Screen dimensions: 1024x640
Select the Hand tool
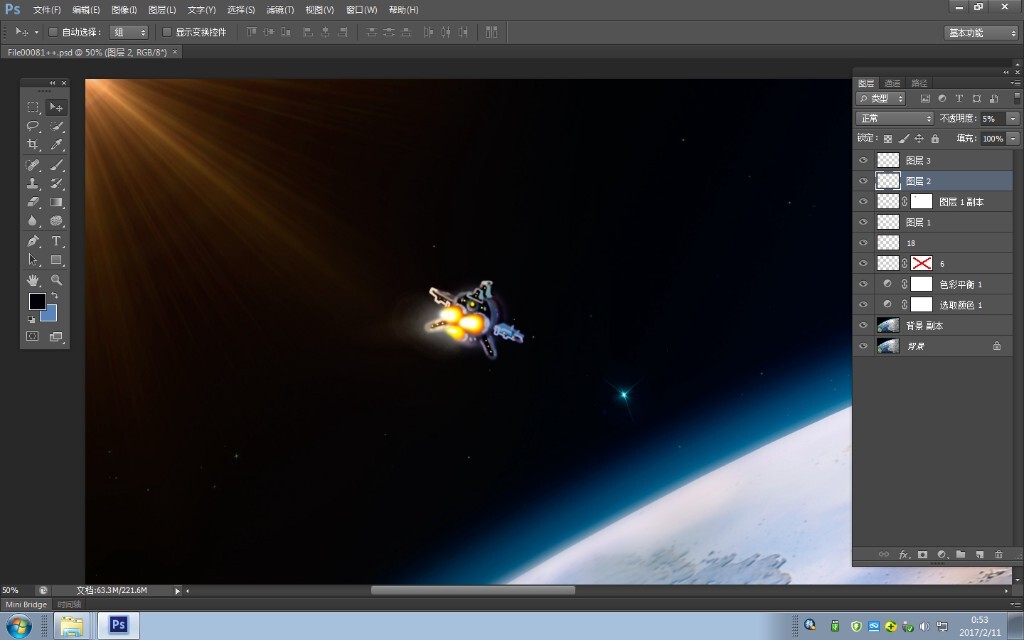[33, 280]
